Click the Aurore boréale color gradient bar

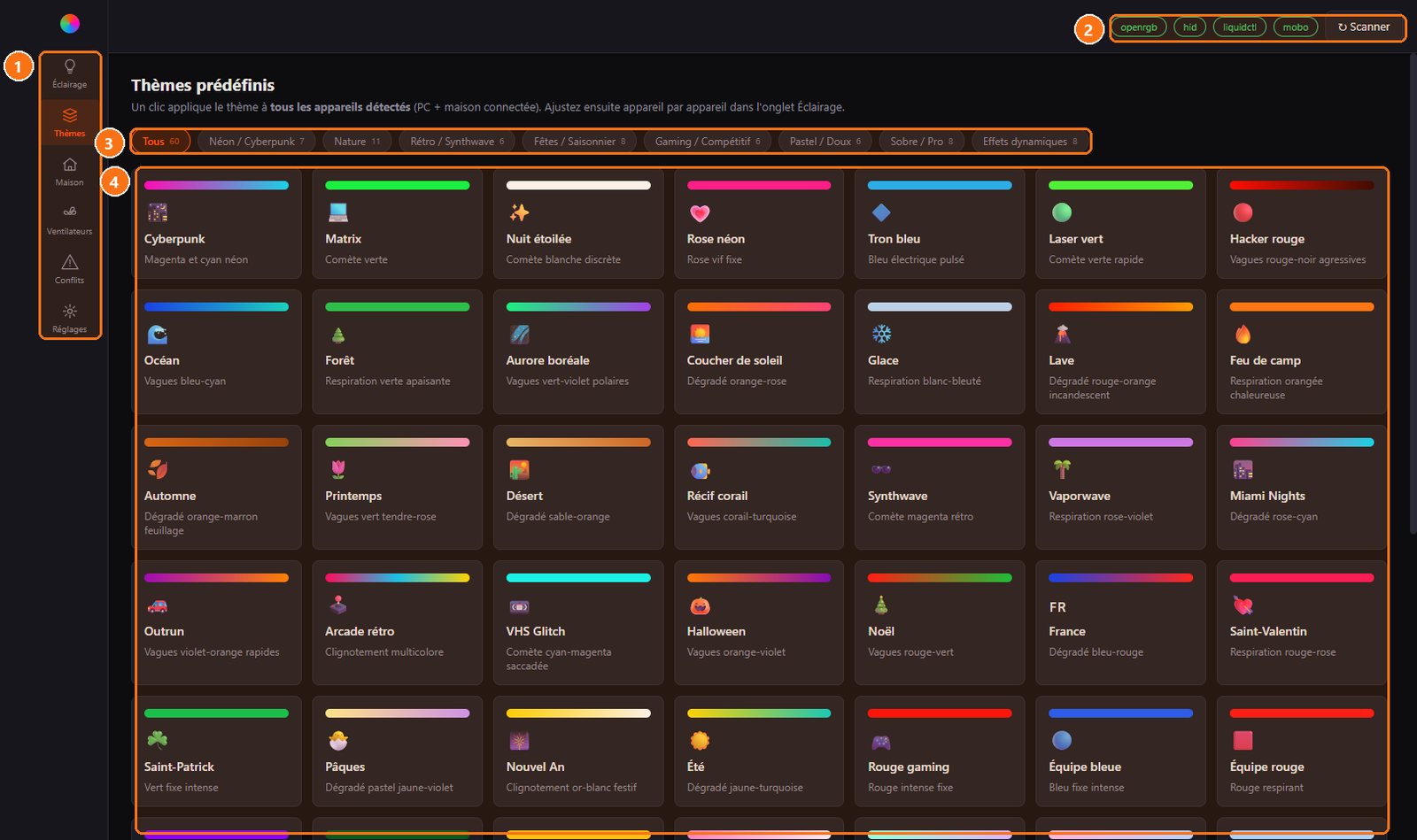(x=578, y=307)
